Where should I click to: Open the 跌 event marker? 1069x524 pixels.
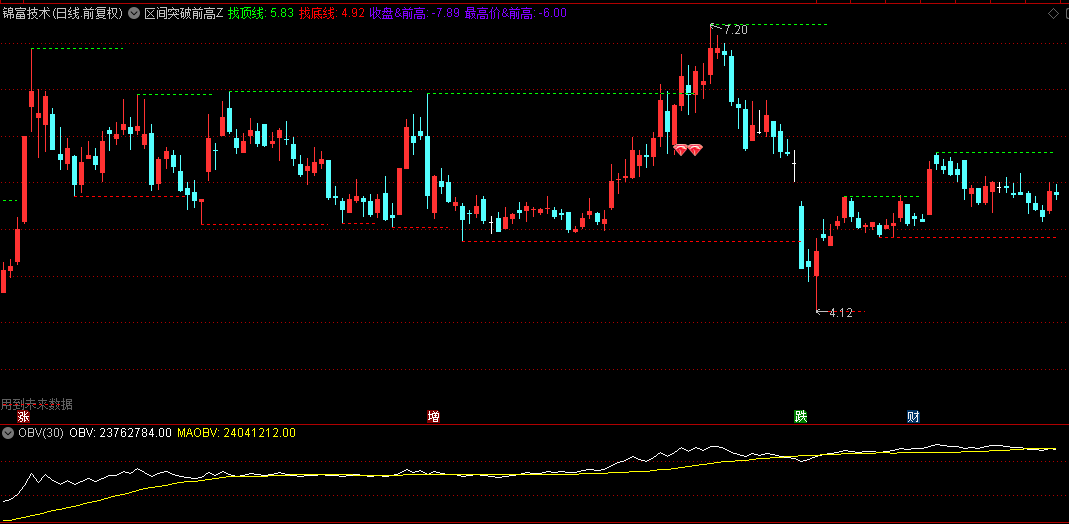pos(800,416)
